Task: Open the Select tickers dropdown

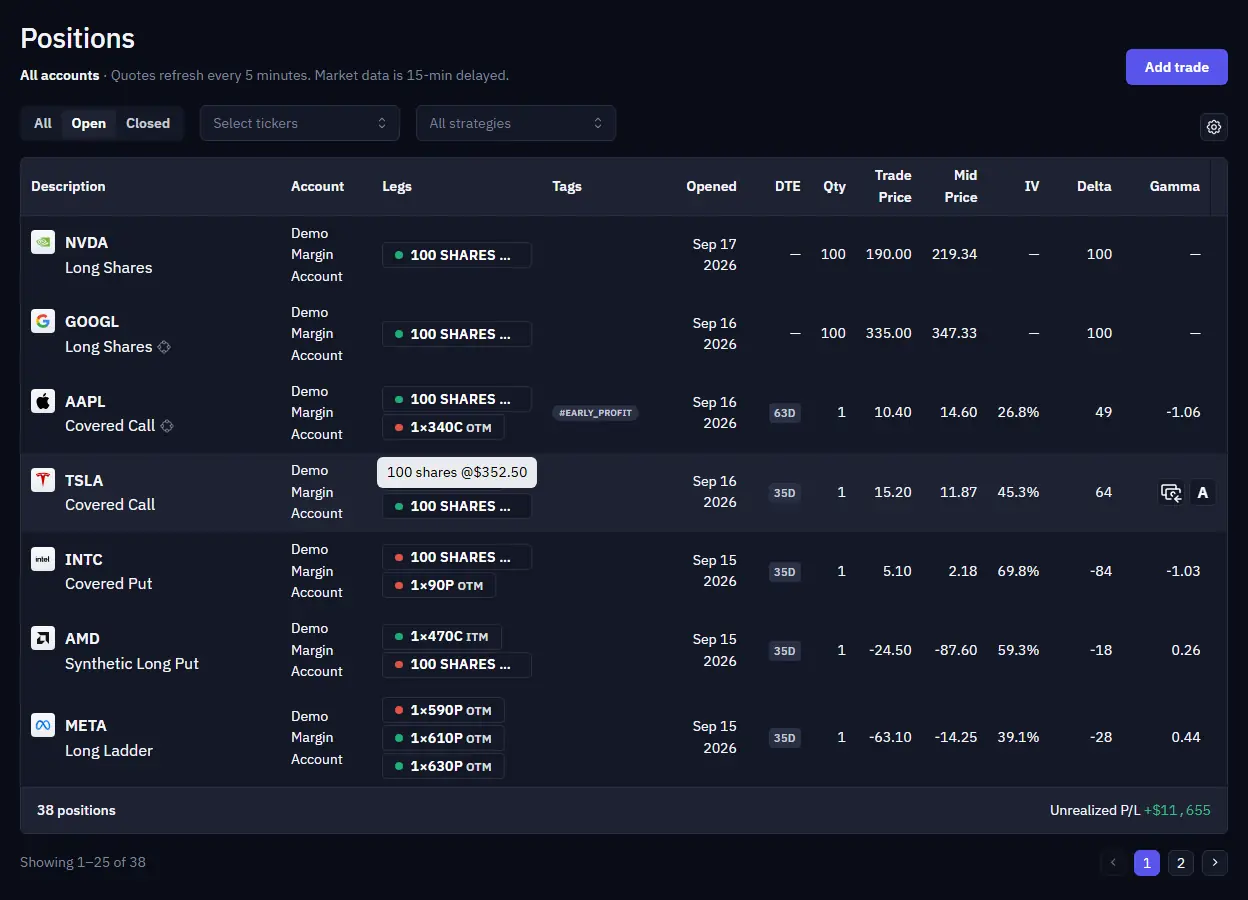Action: pos(300,123)
